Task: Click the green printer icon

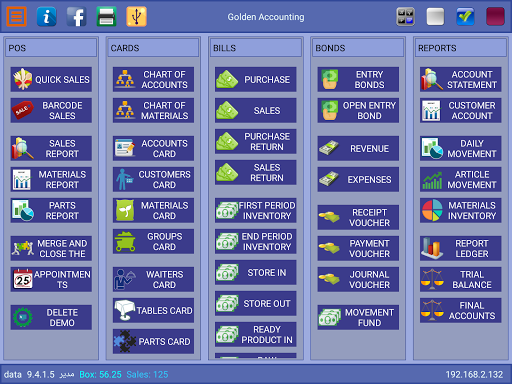Action: pyautogui.click(x=106, y=16)
